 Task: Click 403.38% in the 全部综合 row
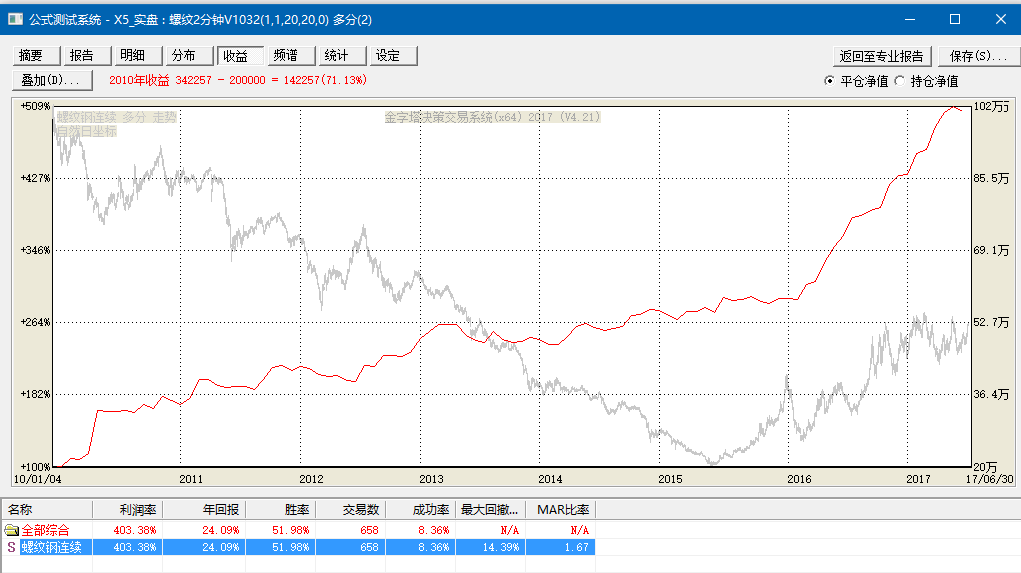tap(135, 530)
